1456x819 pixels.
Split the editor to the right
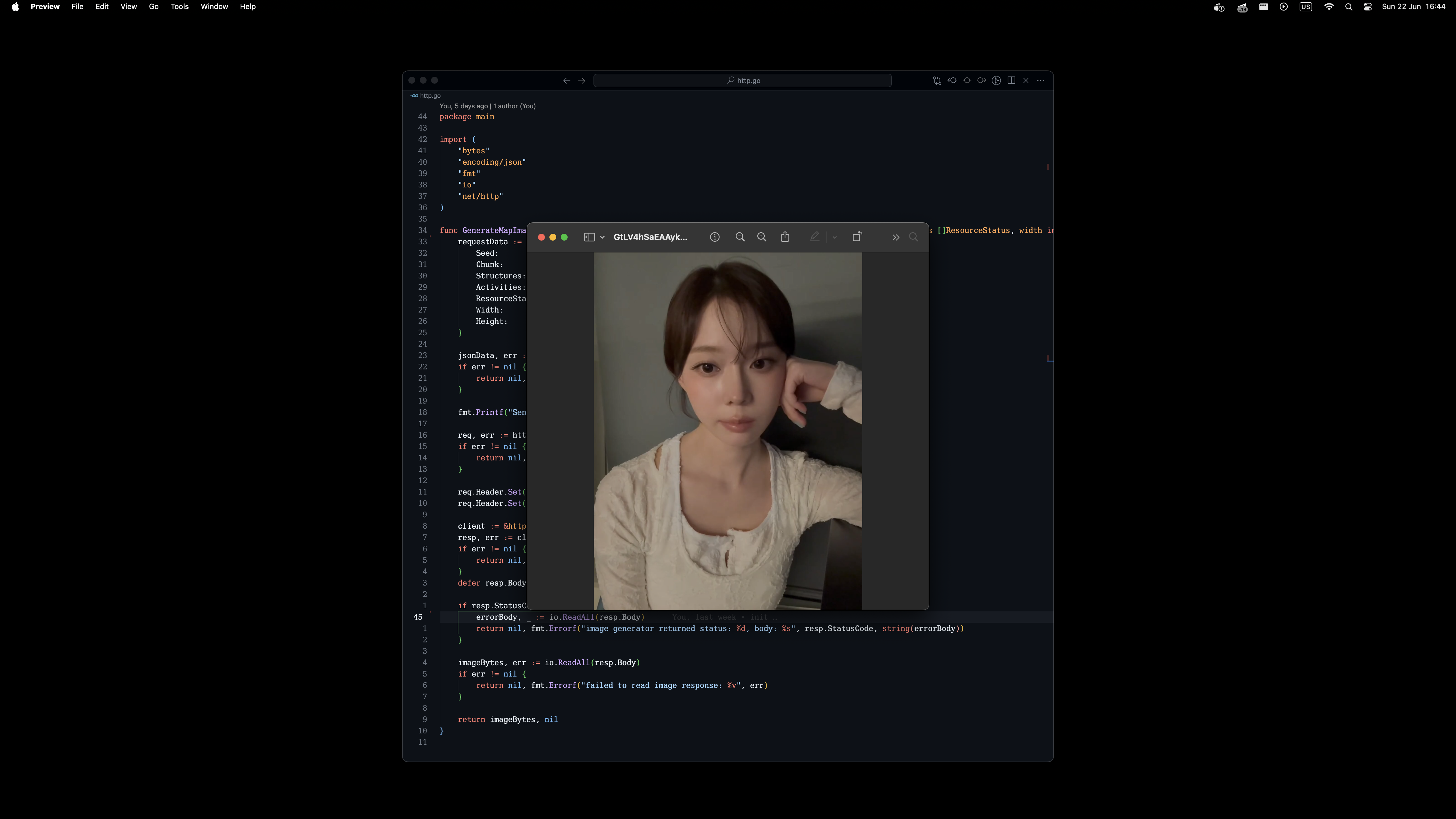pyautogui.click(x=1011, y=81)
